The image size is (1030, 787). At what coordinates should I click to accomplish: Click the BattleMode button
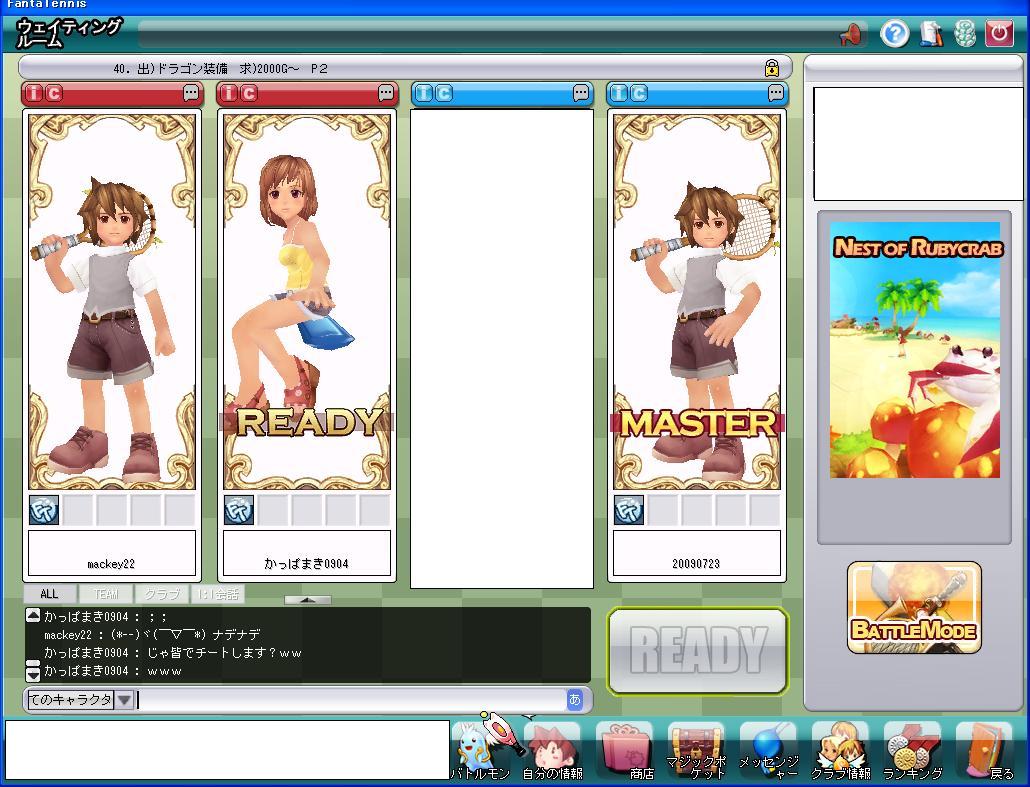point(914,608)
